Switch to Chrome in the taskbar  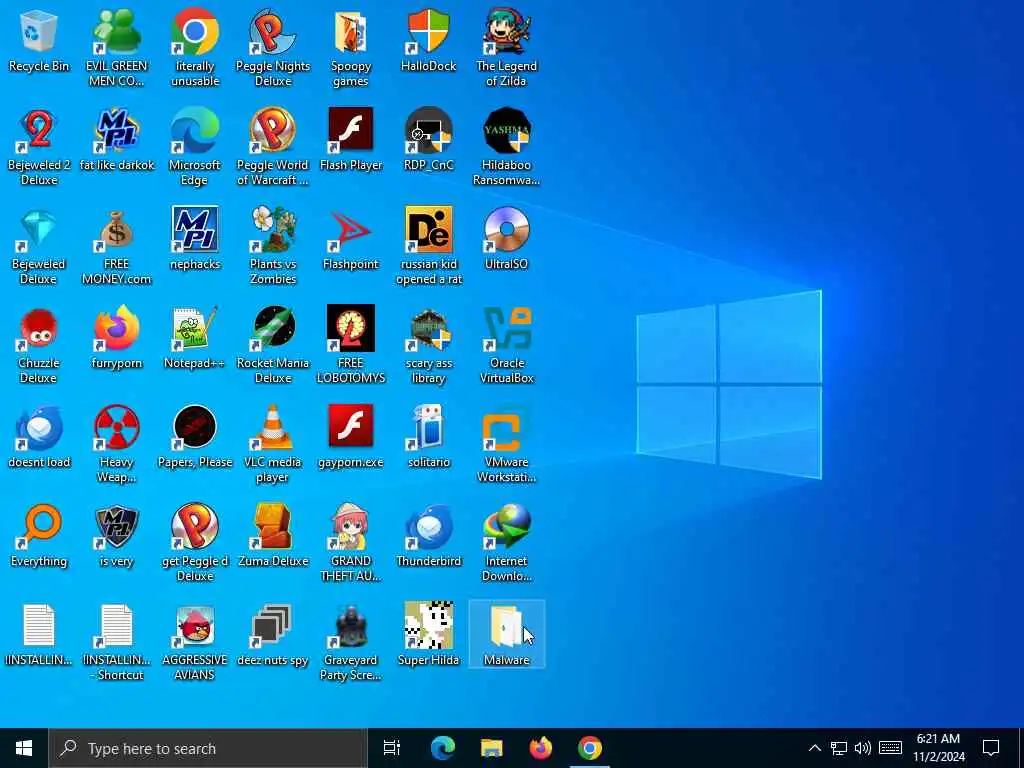click(590, 748)
